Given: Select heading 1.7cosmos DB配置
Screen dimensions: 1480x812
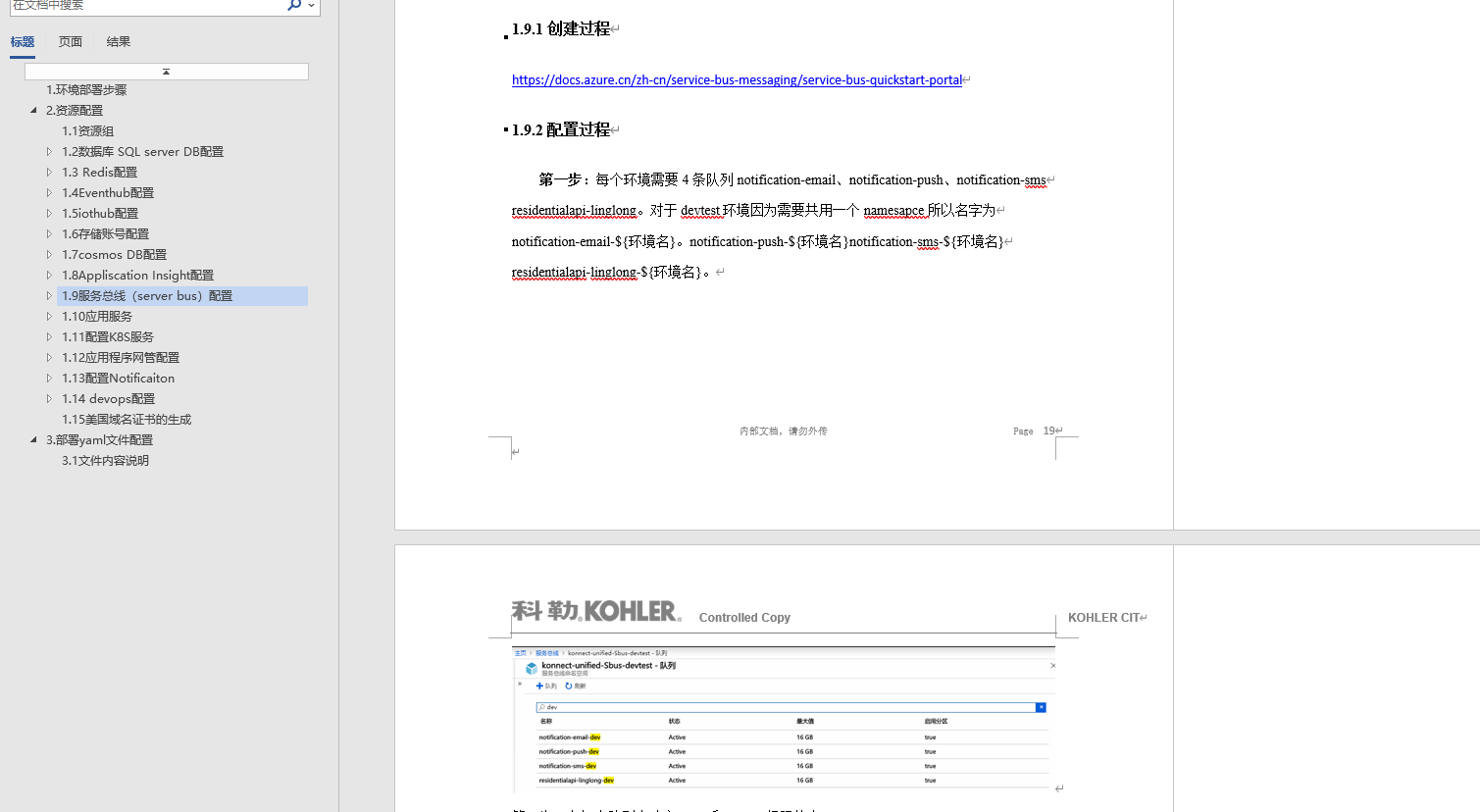Looking at the screenshot, I should (115, 255).
